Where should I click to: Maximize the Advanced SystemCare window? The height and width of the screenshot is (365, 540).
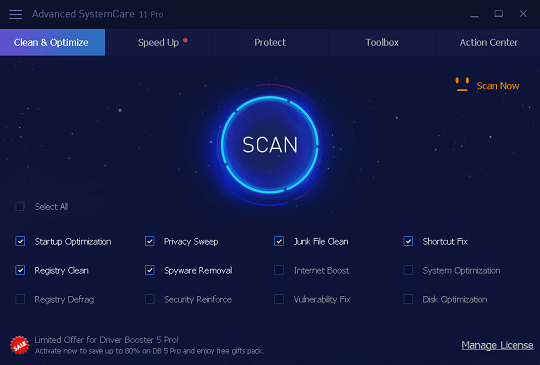click(499, 14)
